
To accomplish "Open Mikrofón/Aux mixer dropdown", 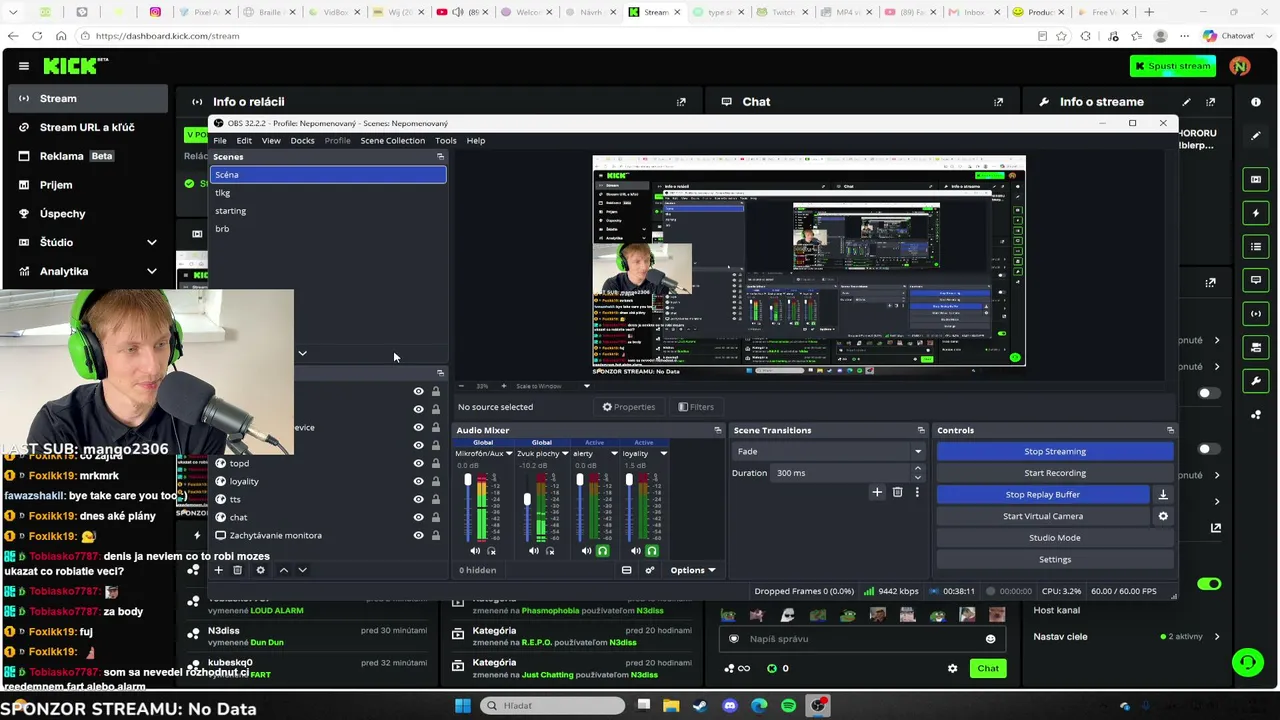I will (x=509, y=454).
